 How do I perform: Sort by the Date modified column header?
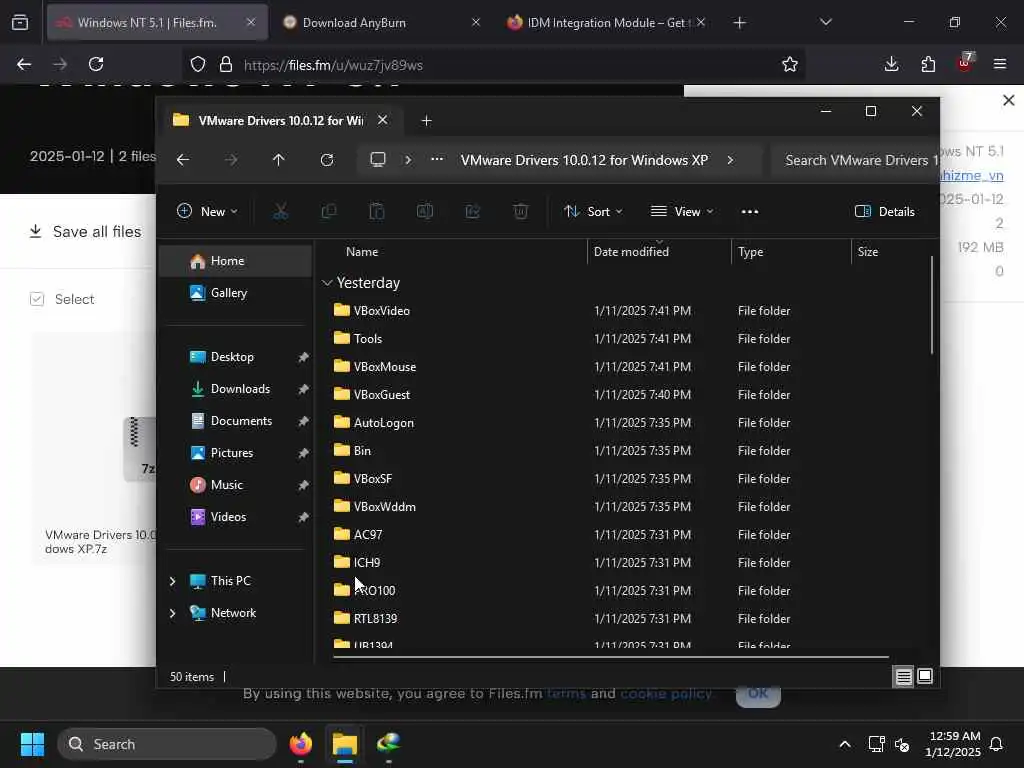(659, 252)
